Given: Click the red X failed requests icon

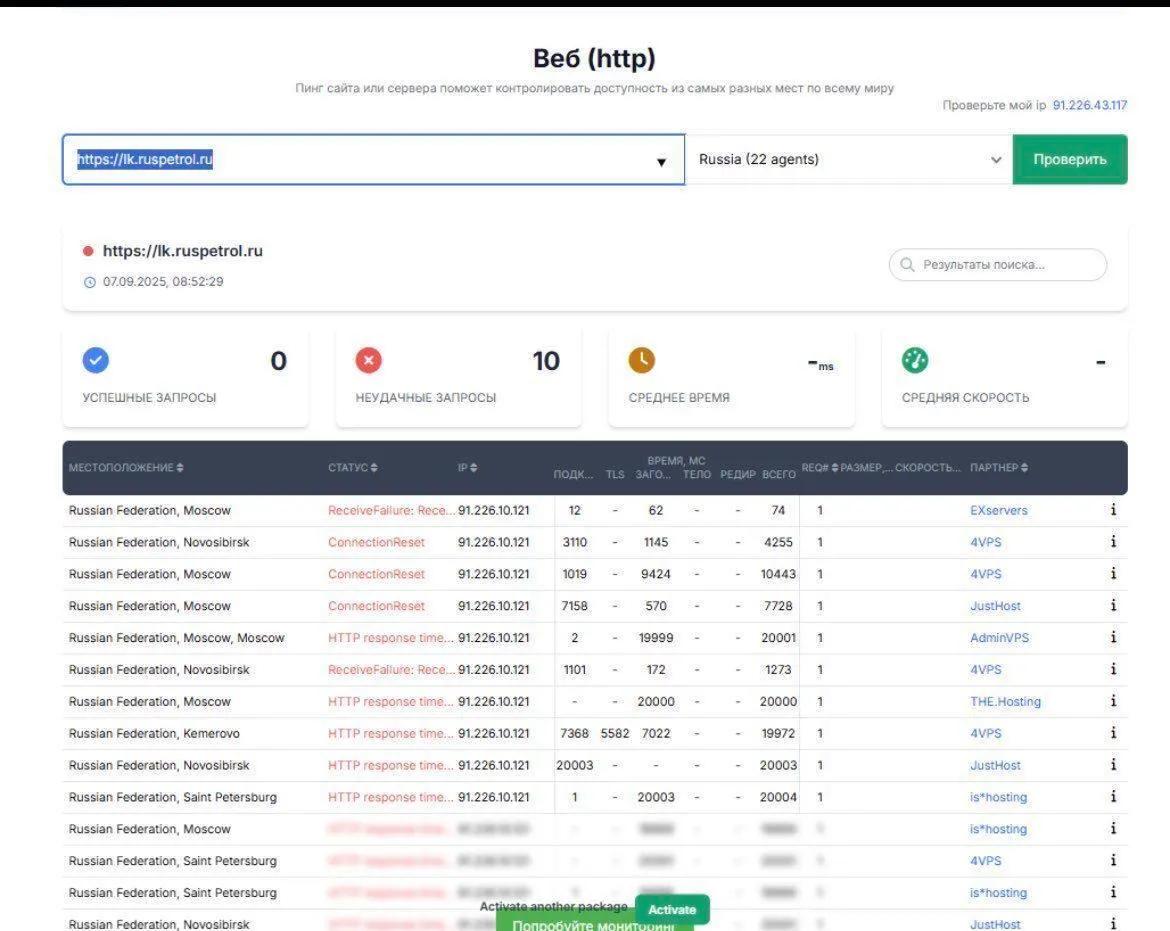Looking at the screenshot, I should click(369, 361).
